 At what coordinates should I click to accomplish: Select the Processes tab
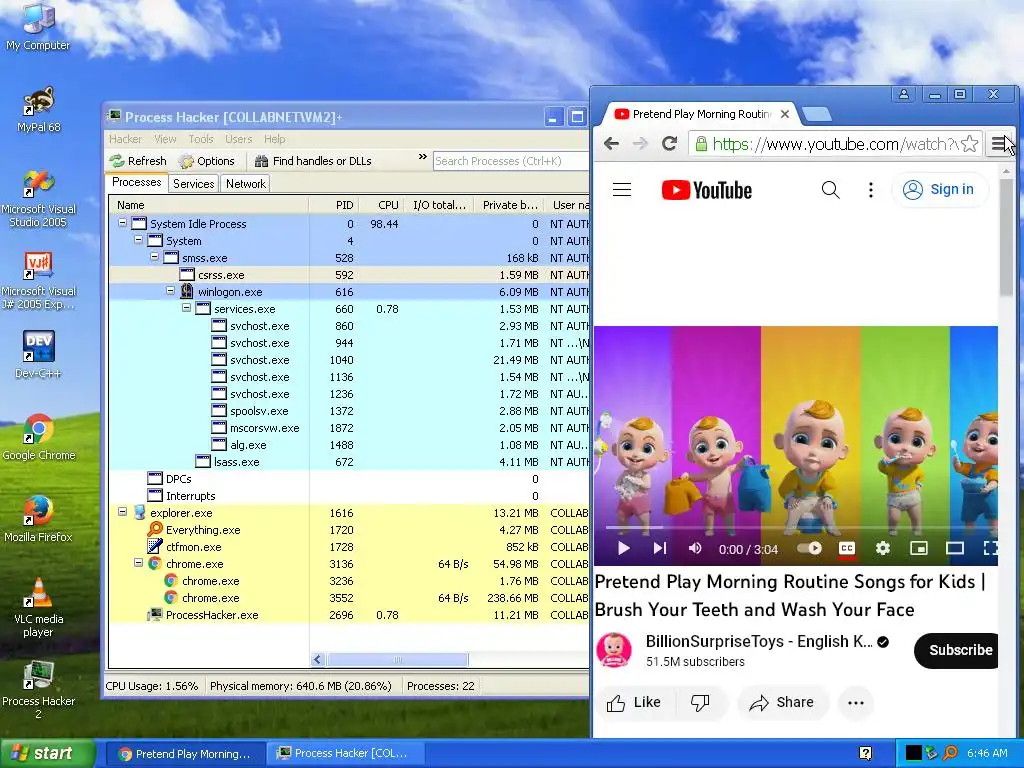pos(136,182)
